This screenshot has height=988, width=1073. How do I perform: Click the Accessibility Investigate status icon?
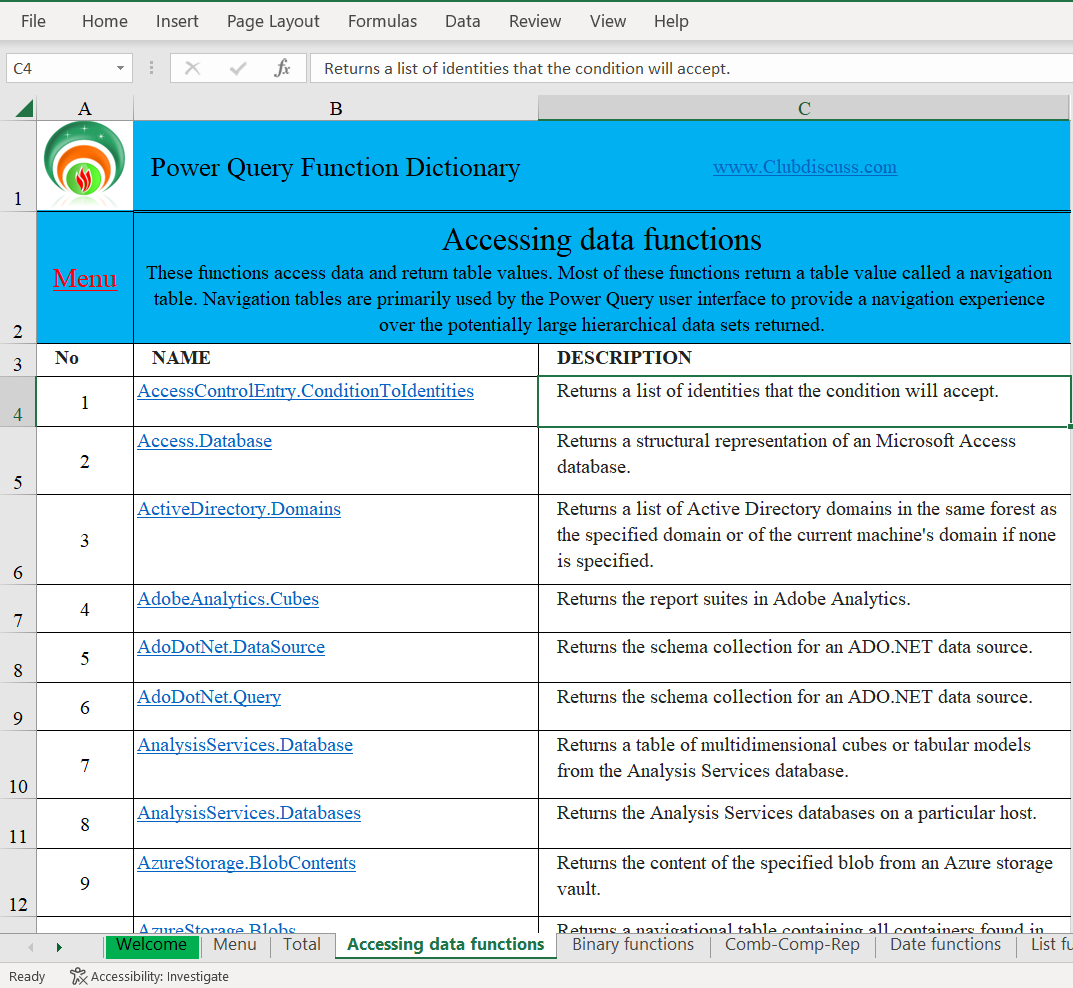79,976
